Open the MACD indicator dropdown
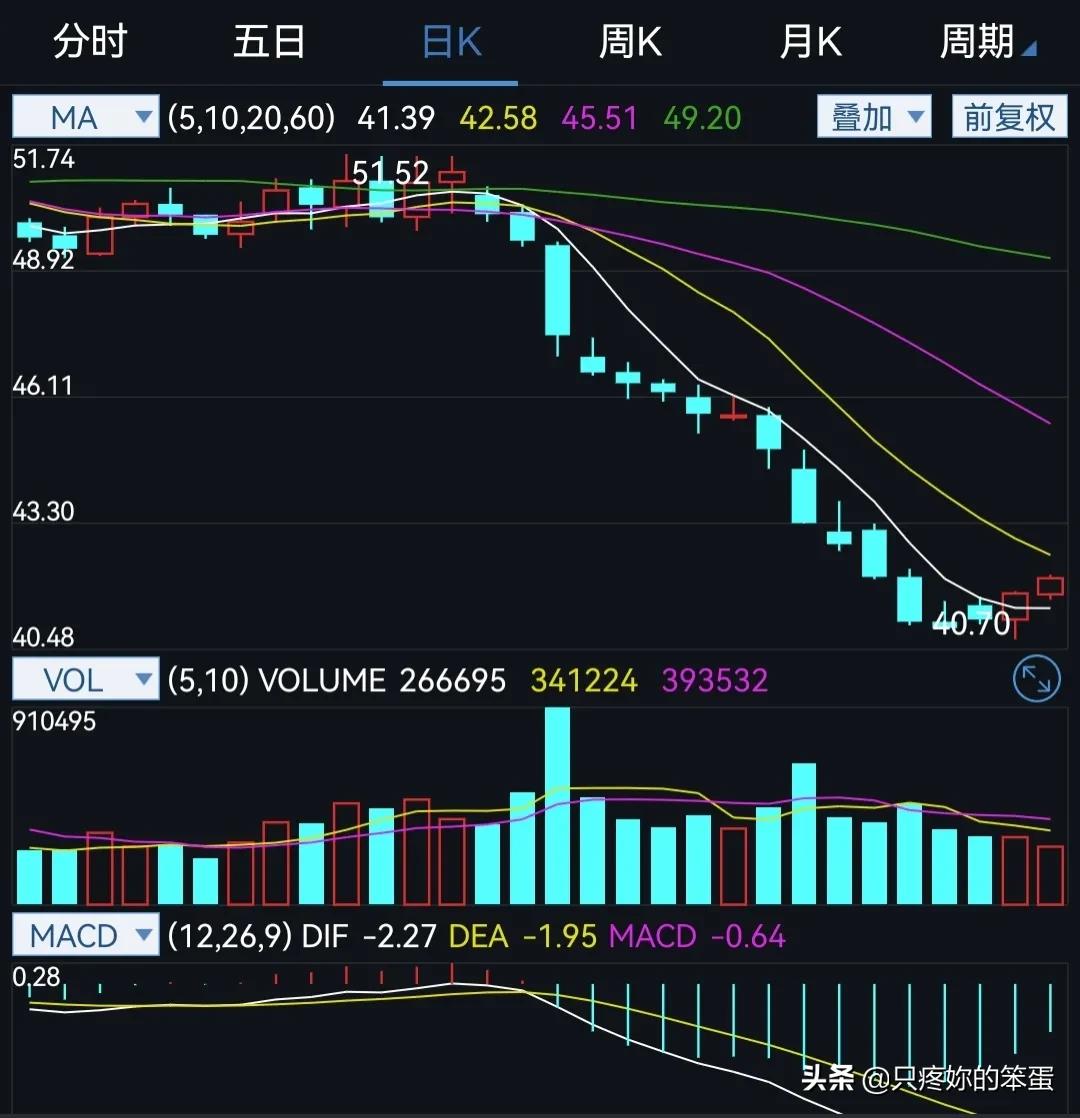The width and height of the screenshot is (1080, 1118). 86,935
